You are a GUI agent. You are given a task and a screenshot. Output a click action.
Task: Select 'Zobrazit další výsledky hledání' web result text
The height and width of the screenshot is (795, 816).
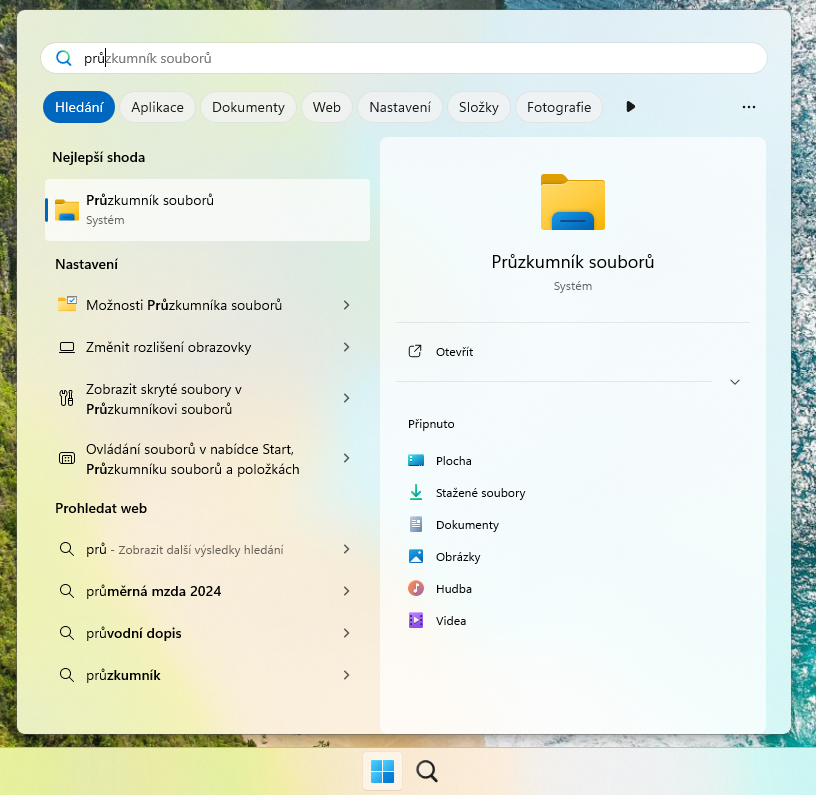201,550
